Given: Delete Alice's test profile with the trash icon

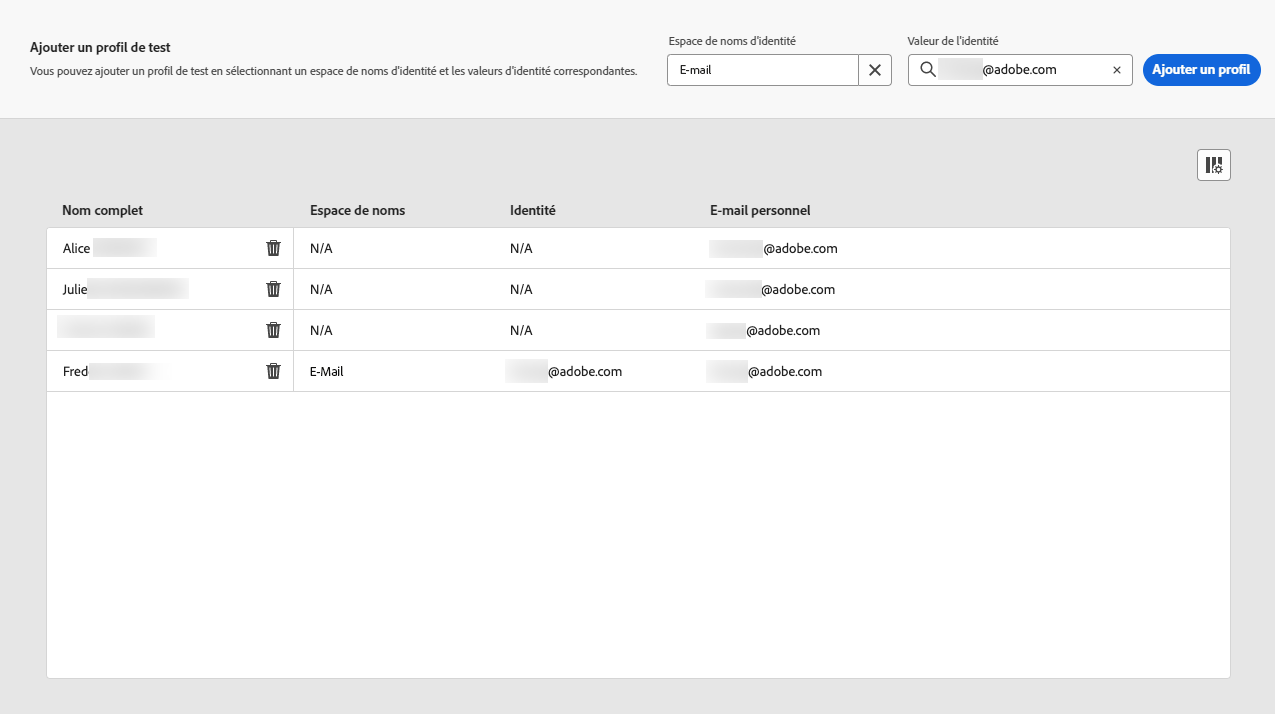Looking at the screenshot, I should 273,248.
